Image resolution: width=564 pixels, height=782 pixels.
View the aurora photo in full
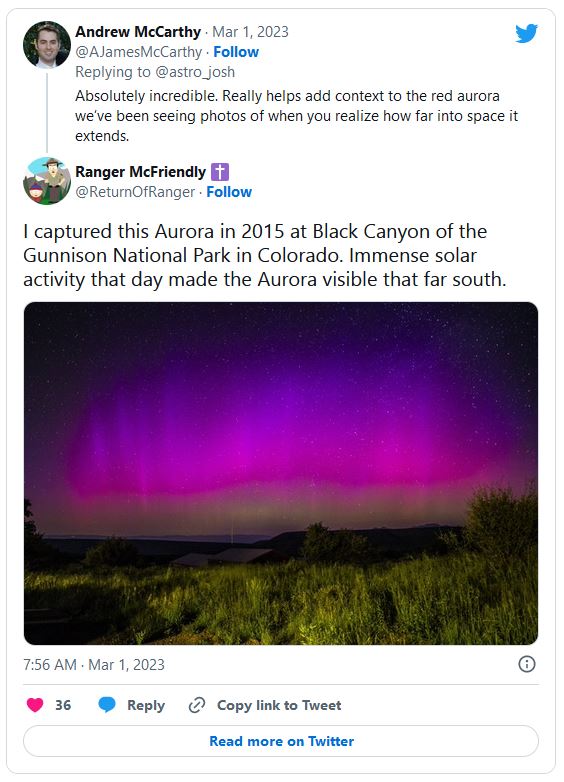pyautogui.click(x=281, y=473)
